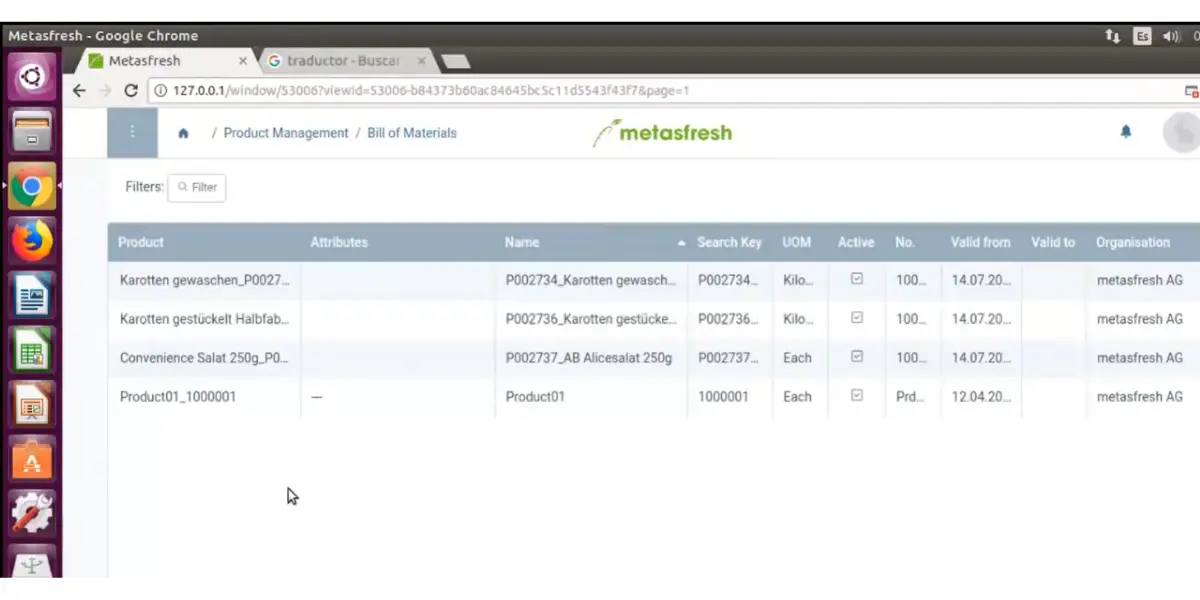Screen dimensions: 1200x600
Task: Open Ubuntu Software from the dock
Action: tap(32, 461)
